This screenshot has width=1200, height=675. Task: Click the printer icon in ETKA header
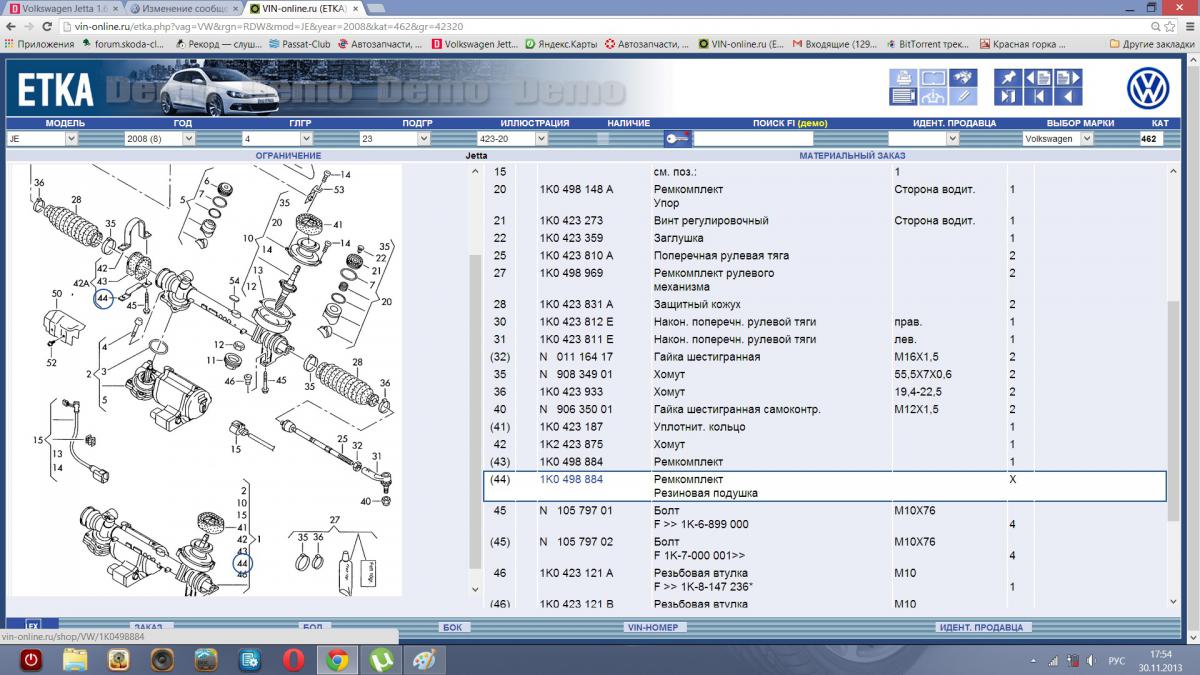904,78
